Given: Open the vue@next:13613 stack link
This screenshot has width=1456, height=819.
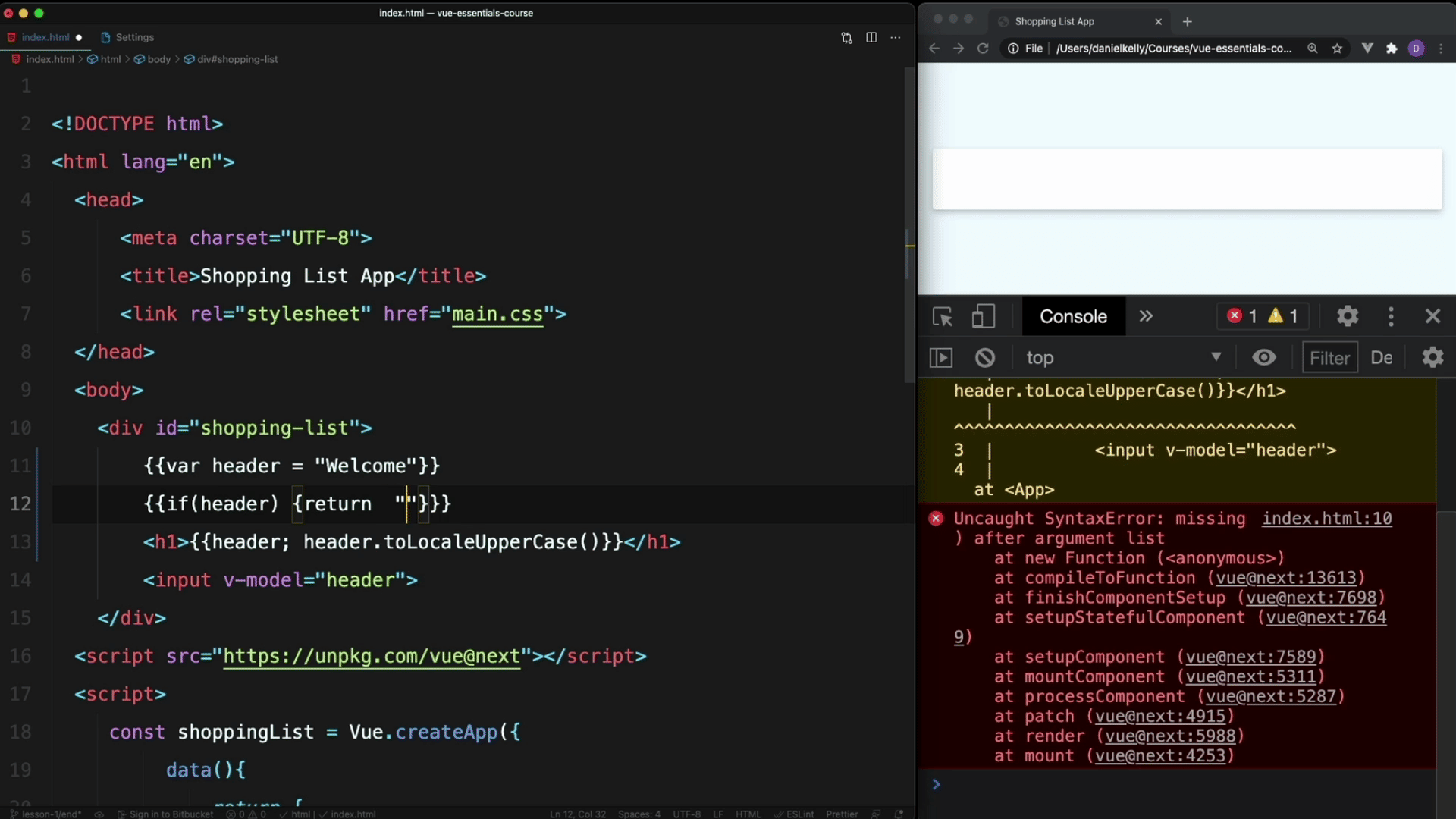Looking at the screenshot, I should point(1285,578).
